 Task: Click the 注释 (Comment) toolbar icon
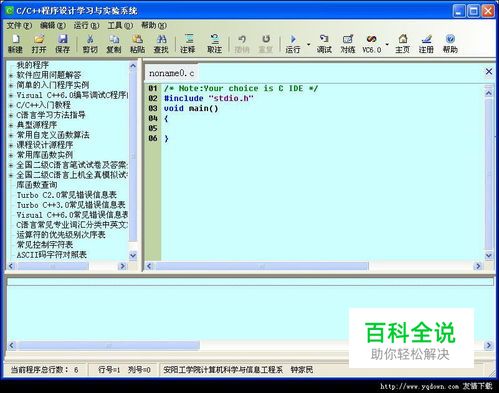coord(188,44)
